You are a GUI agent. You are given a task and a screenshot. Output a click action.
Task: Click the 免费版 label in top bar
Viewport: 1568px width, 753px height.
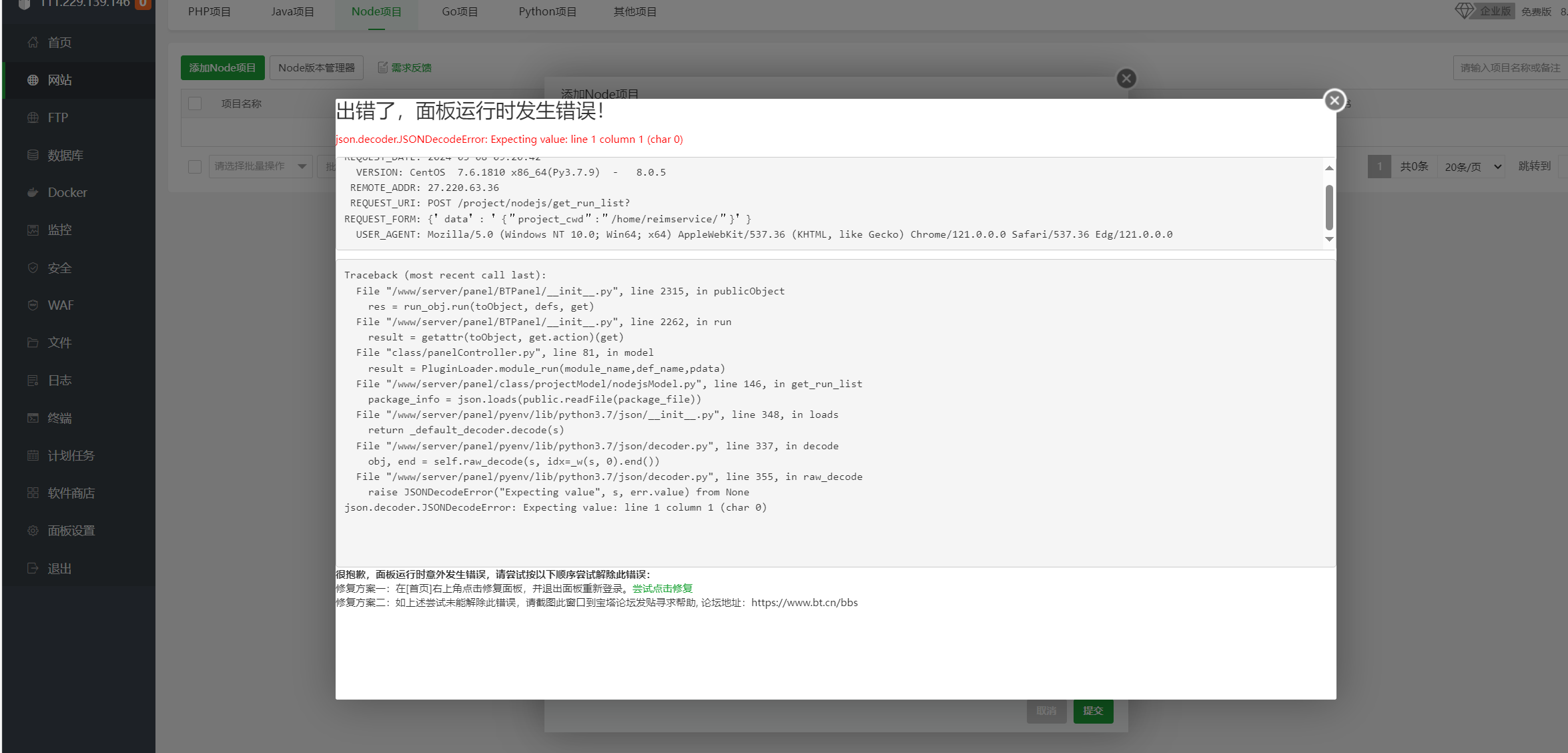[1536, 11]
